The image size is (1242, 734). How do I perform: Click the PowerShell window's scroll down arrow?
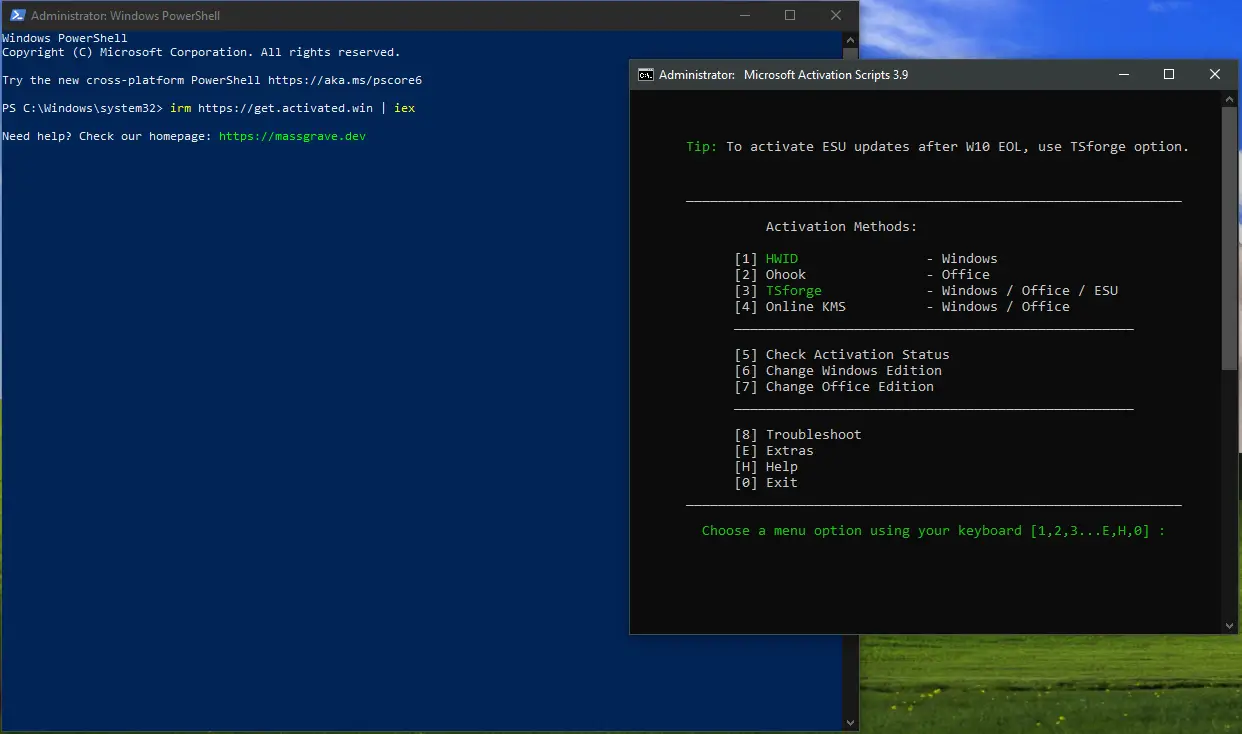point(851,723)
